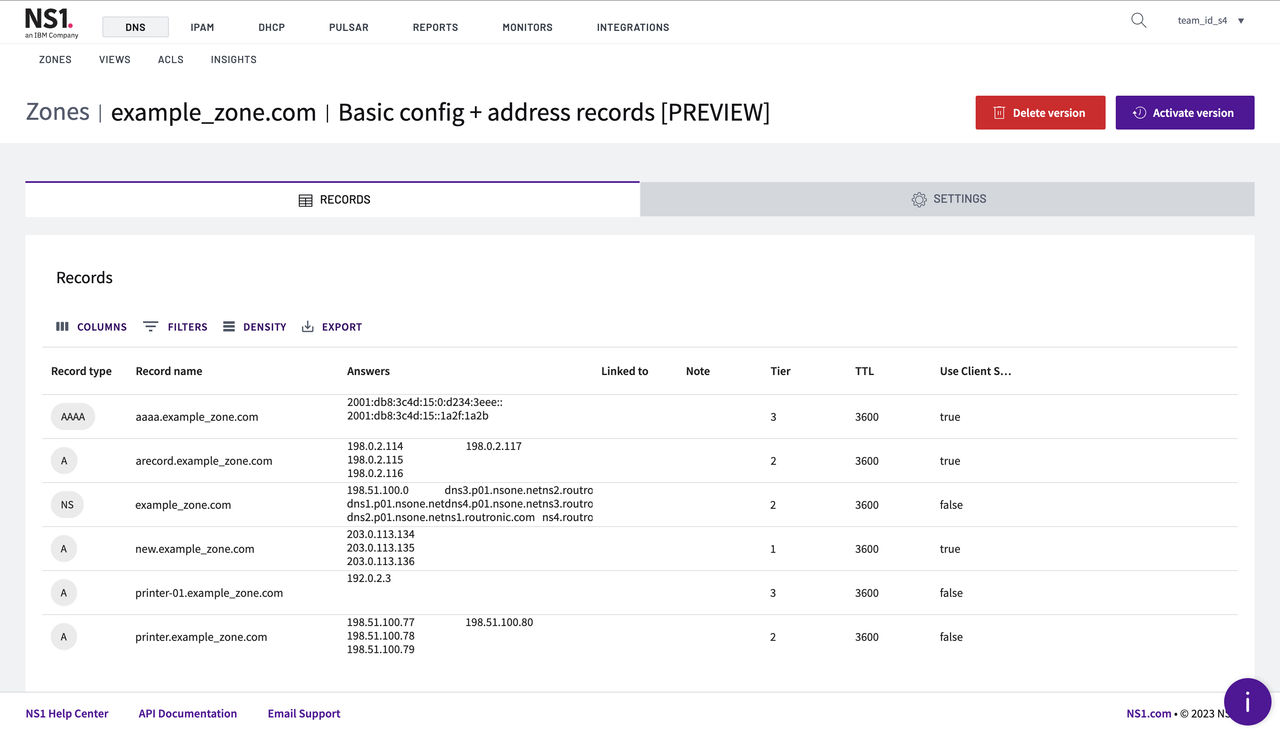Open ACLs sub-navigation

(171, 60)
